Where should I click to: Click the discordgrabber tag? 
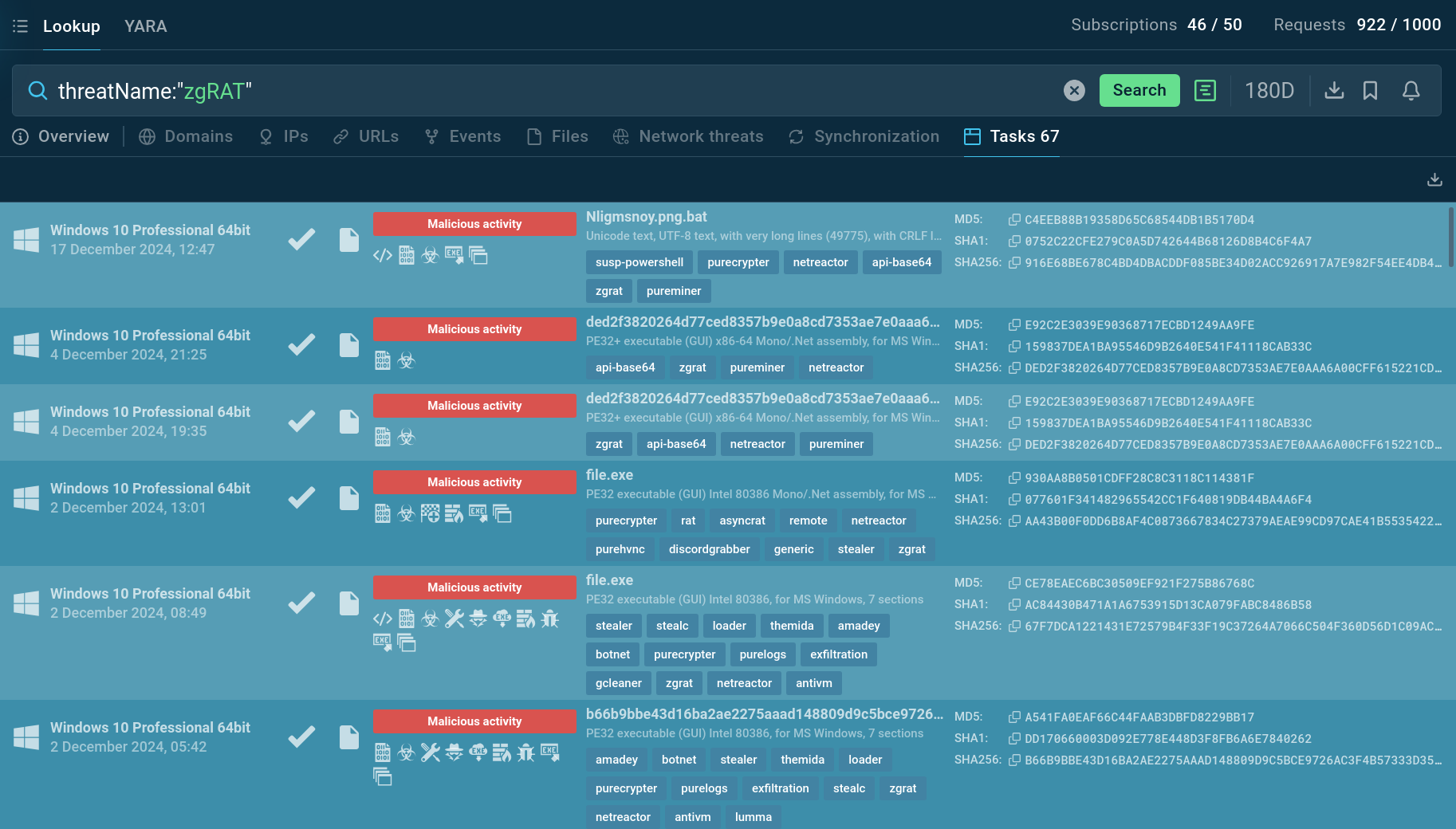(x=709, y=549)
